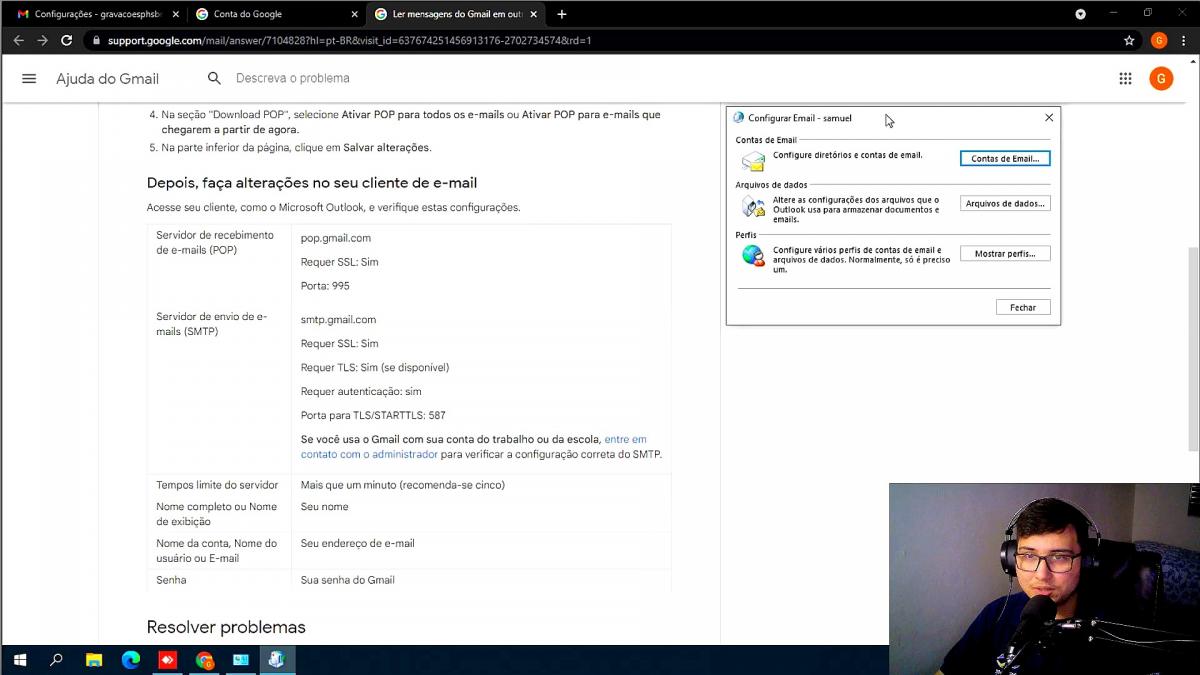
Task: Open the Ajuda do Gmail hamburger menu
Action: coord(29,79)
